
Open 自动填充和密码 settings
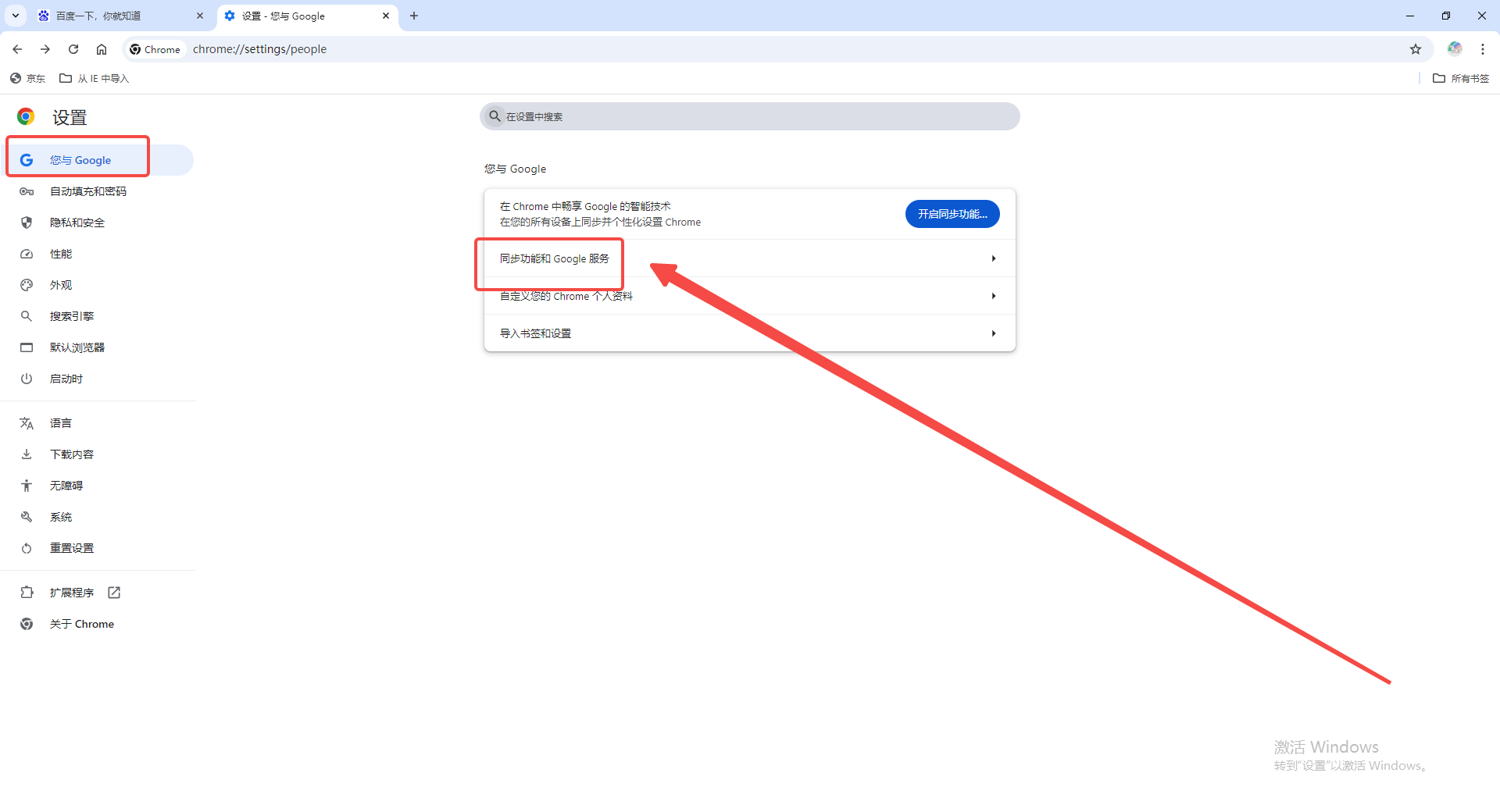coord(97,191)
